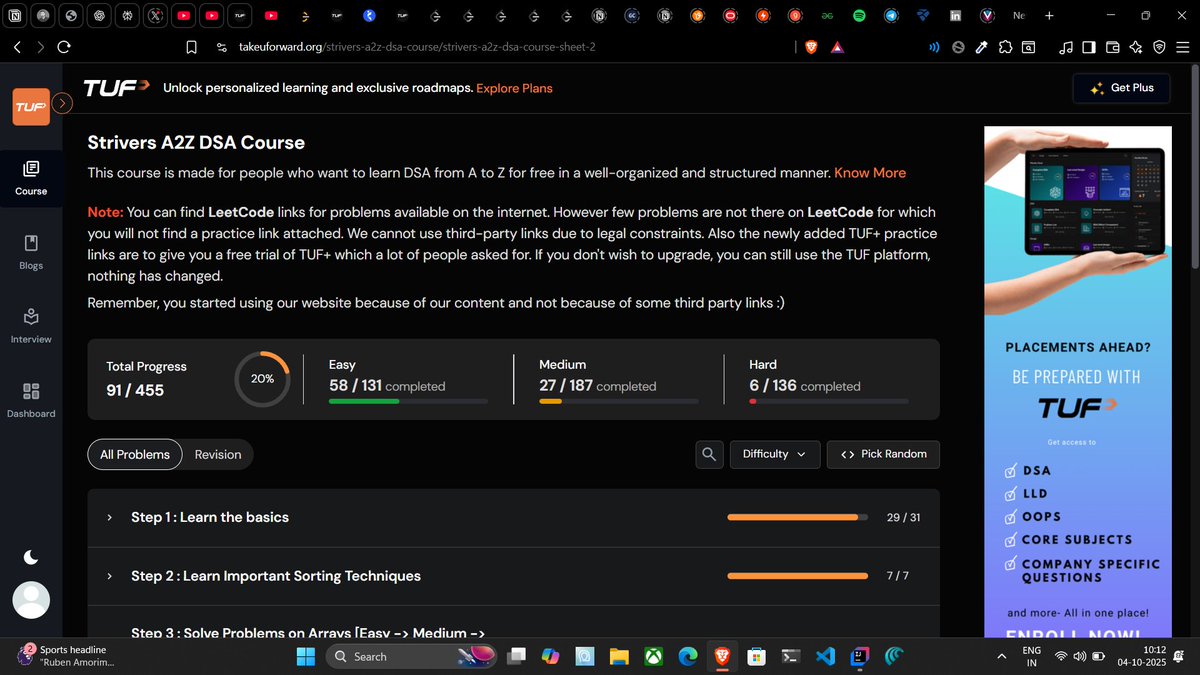Click the problem search magnifier icon

tap(709, 454)
